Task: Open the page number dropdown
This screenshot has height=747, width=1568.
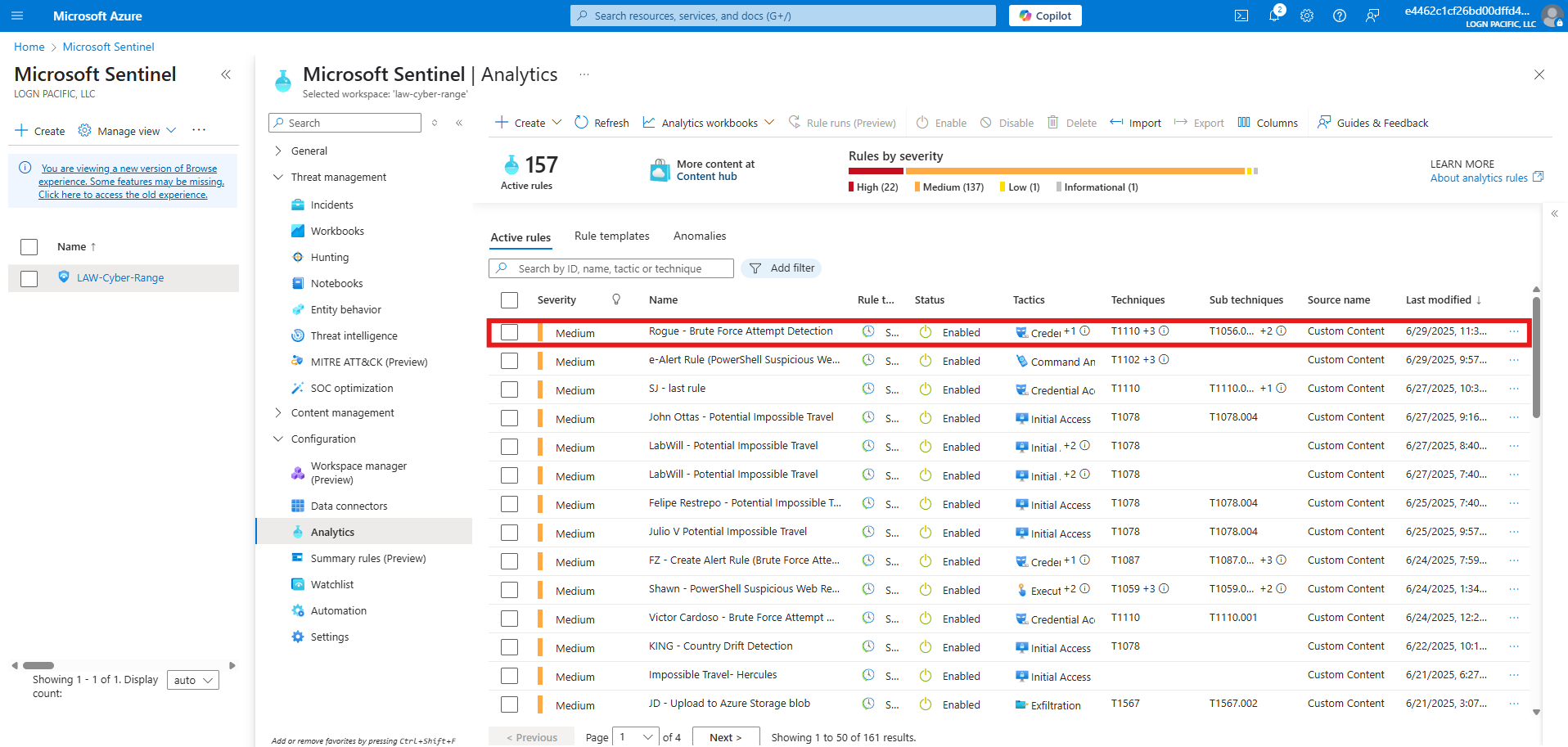Action: [637, 737]
